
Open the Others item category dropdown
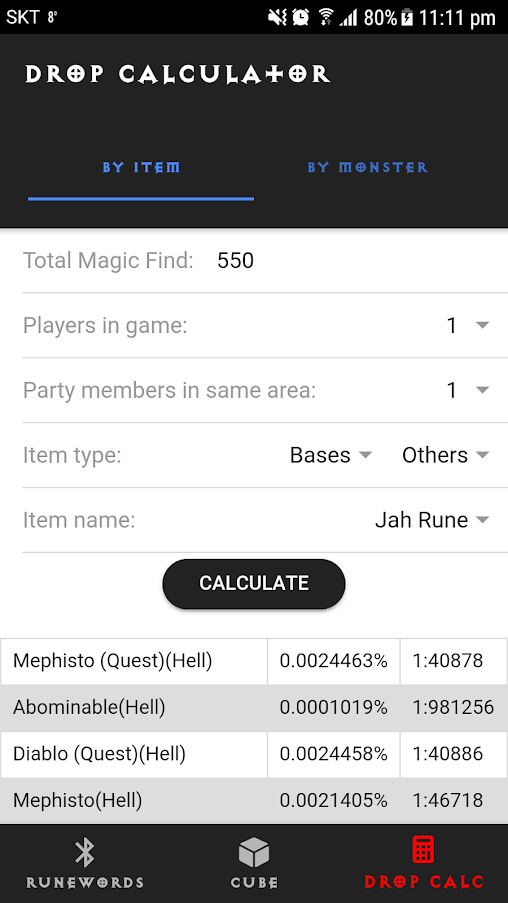(x=446, y=456)
